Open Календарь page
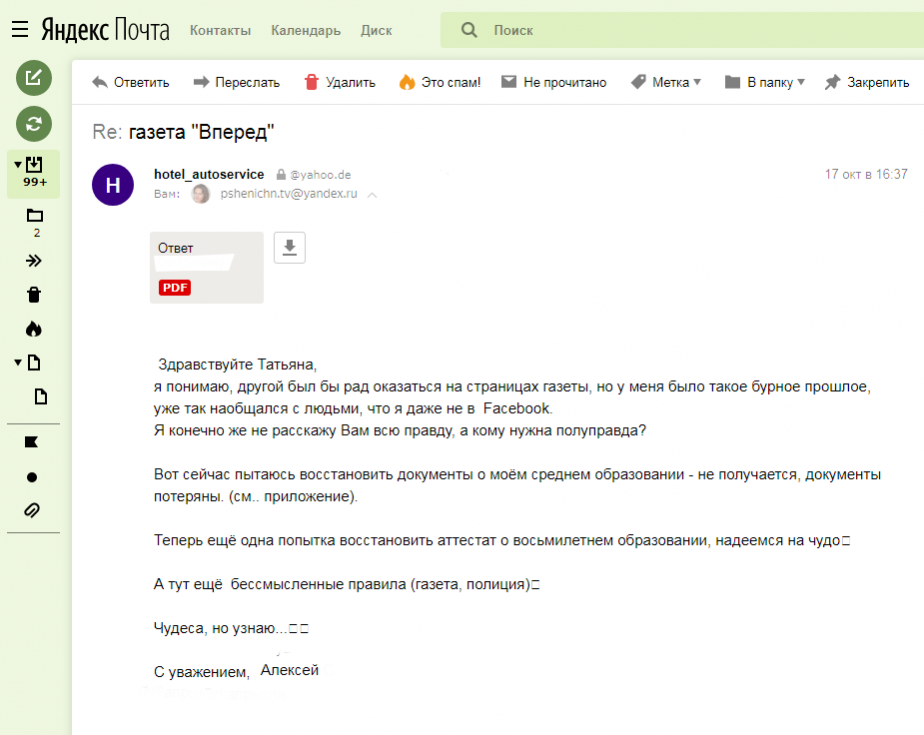Image resolution: width=924 pixels, height=735 pixels. click(x=306, y=30)
